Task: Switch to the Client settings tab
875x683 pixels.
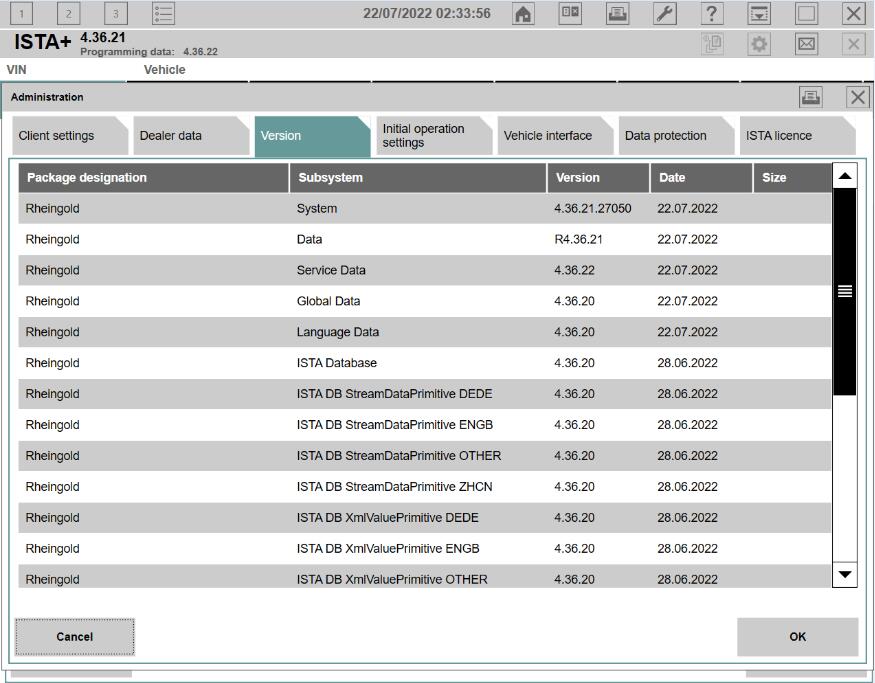Action: [70, 136]
